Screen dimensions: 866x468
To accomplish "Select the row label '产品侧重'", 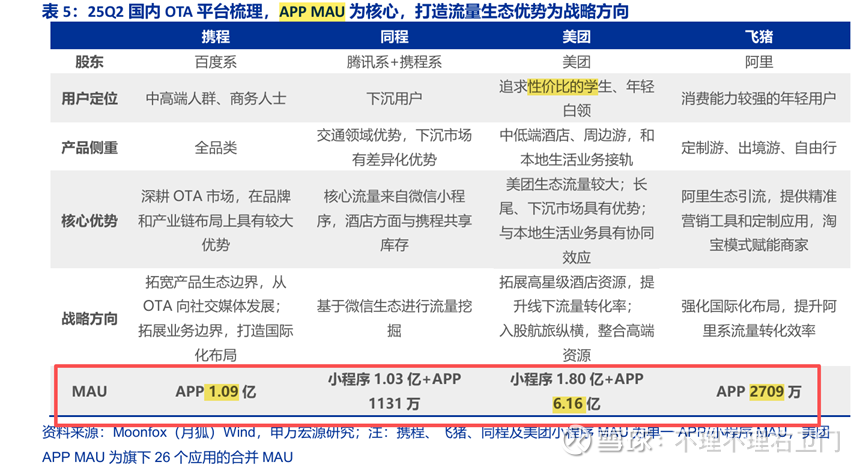I will tap(89, 148).
